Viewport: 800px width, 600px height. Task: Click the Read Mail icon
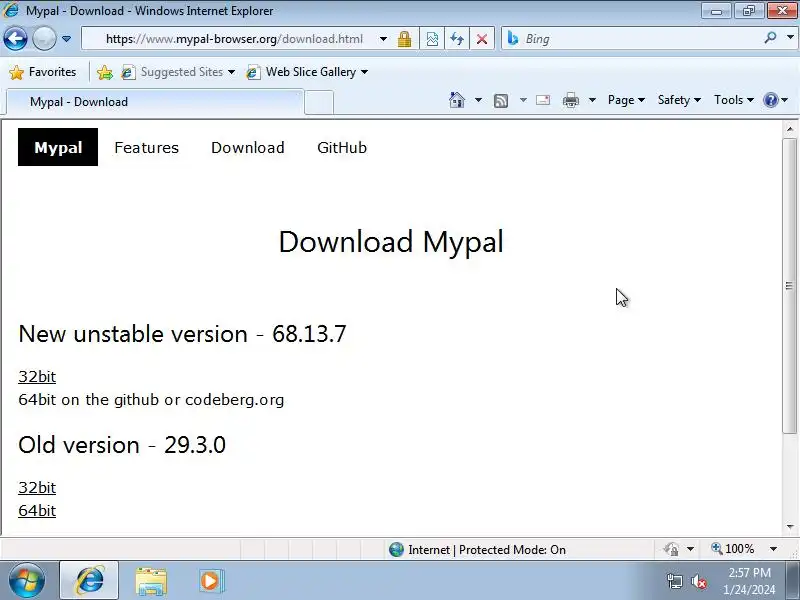click(x=543, y=100)
